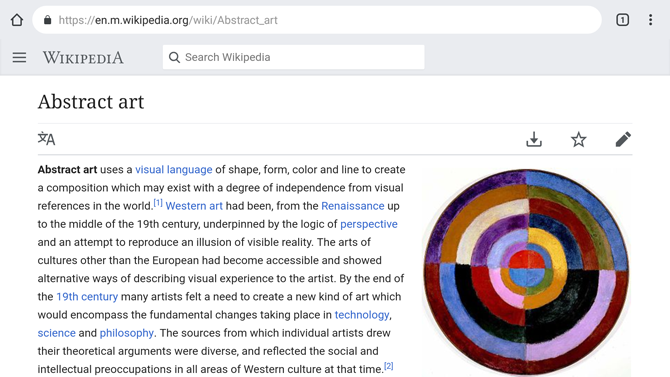Open the article language selector icon
Viewport: 670px width, 377px height.
pos(46,138)
